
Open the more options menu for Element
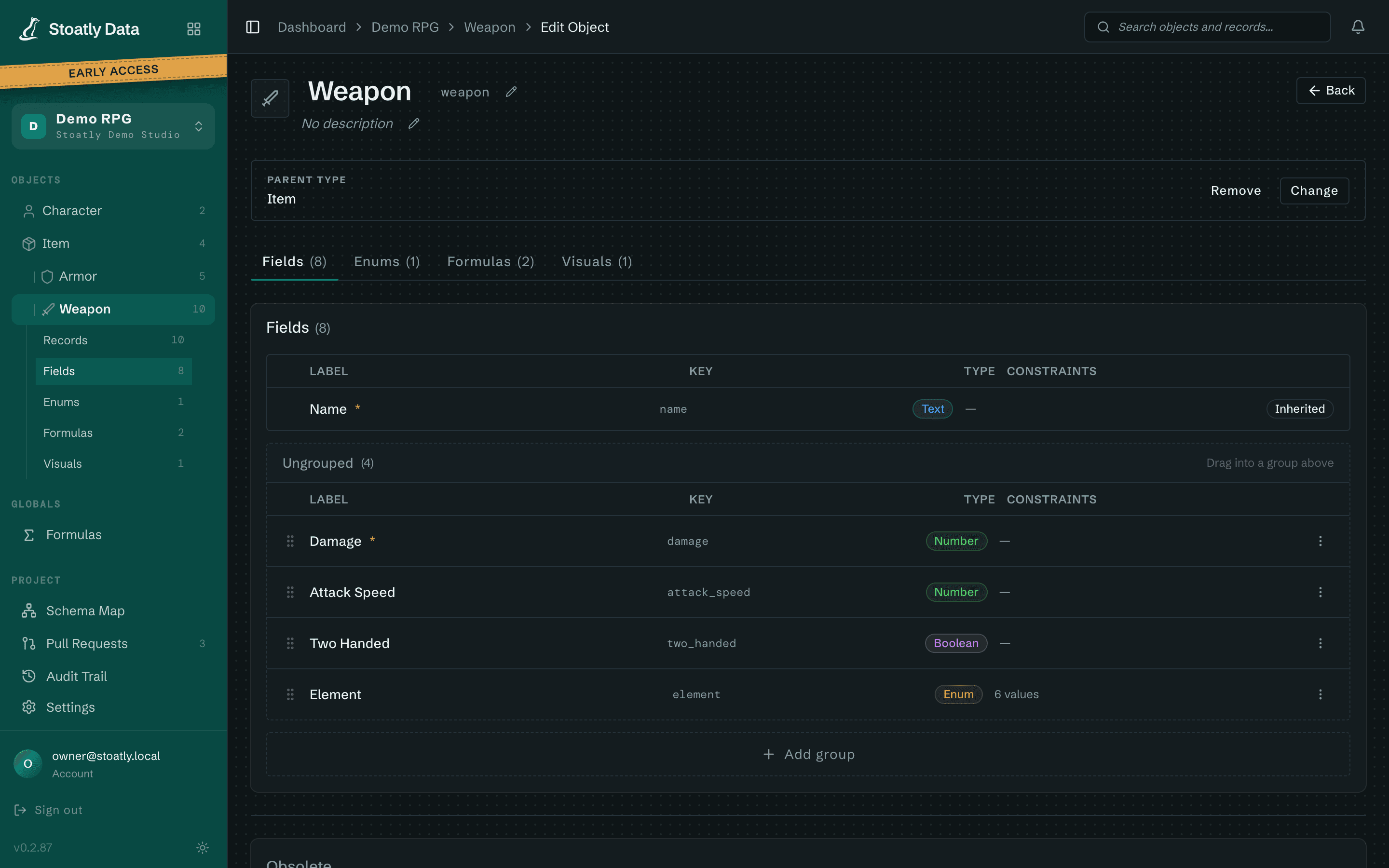[x=1320, y=694]
